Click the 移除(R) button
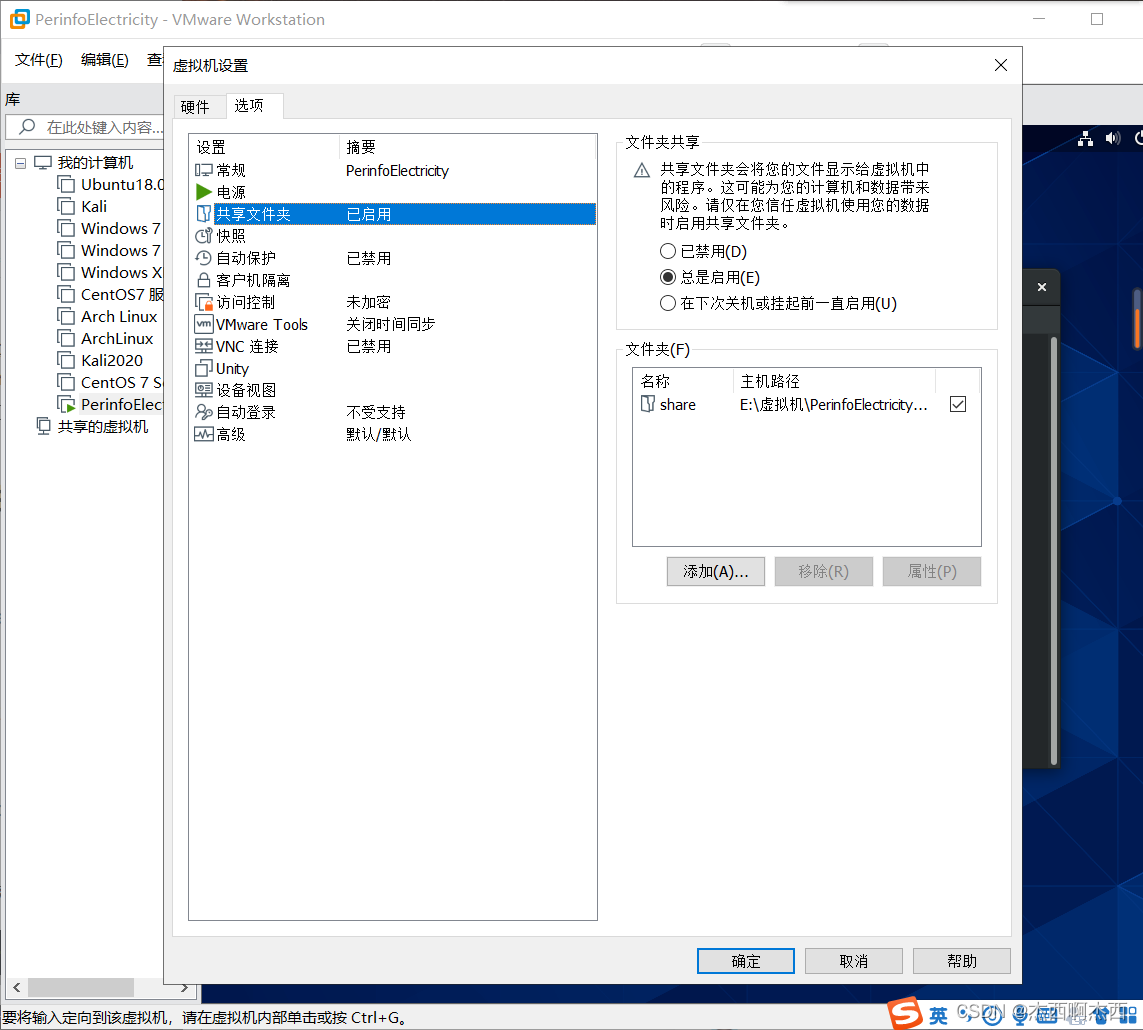The height and width of the screenshot is (1030, 1143). pyautogui.click(x=824, y=571)
